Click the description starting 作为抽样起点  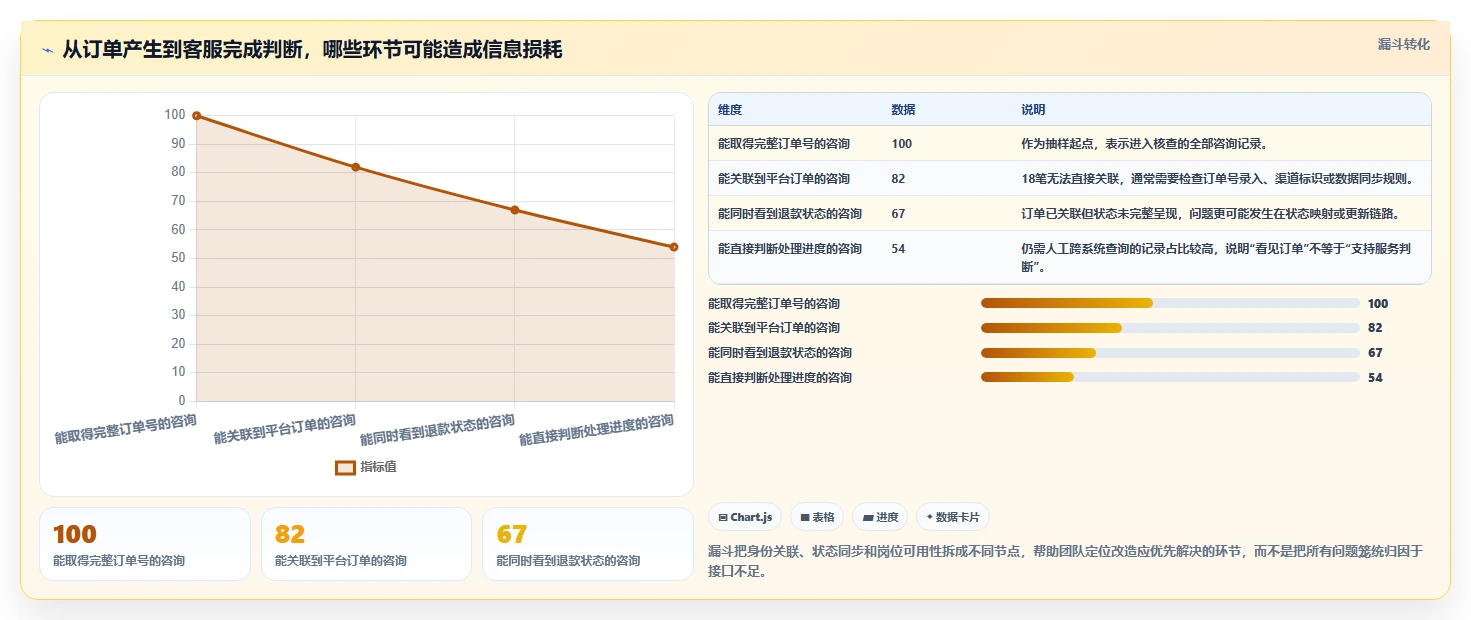1145,144
